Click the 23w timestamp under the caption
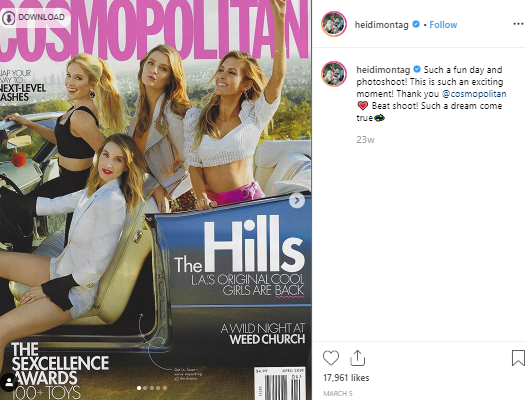526x400 pixels. [x=365, y=140]
